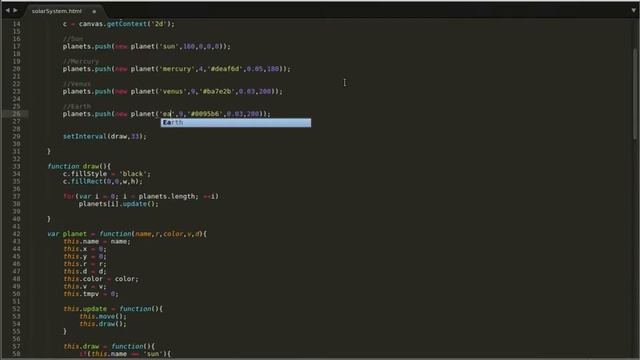
Task: Click the this.draw = function line
Action: tap(109, 347)
